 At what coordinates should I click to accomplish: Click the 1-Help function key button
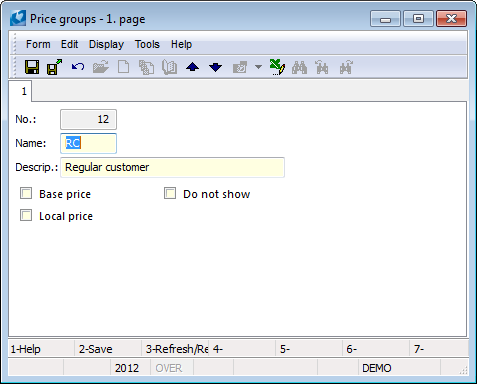[41, 349]
